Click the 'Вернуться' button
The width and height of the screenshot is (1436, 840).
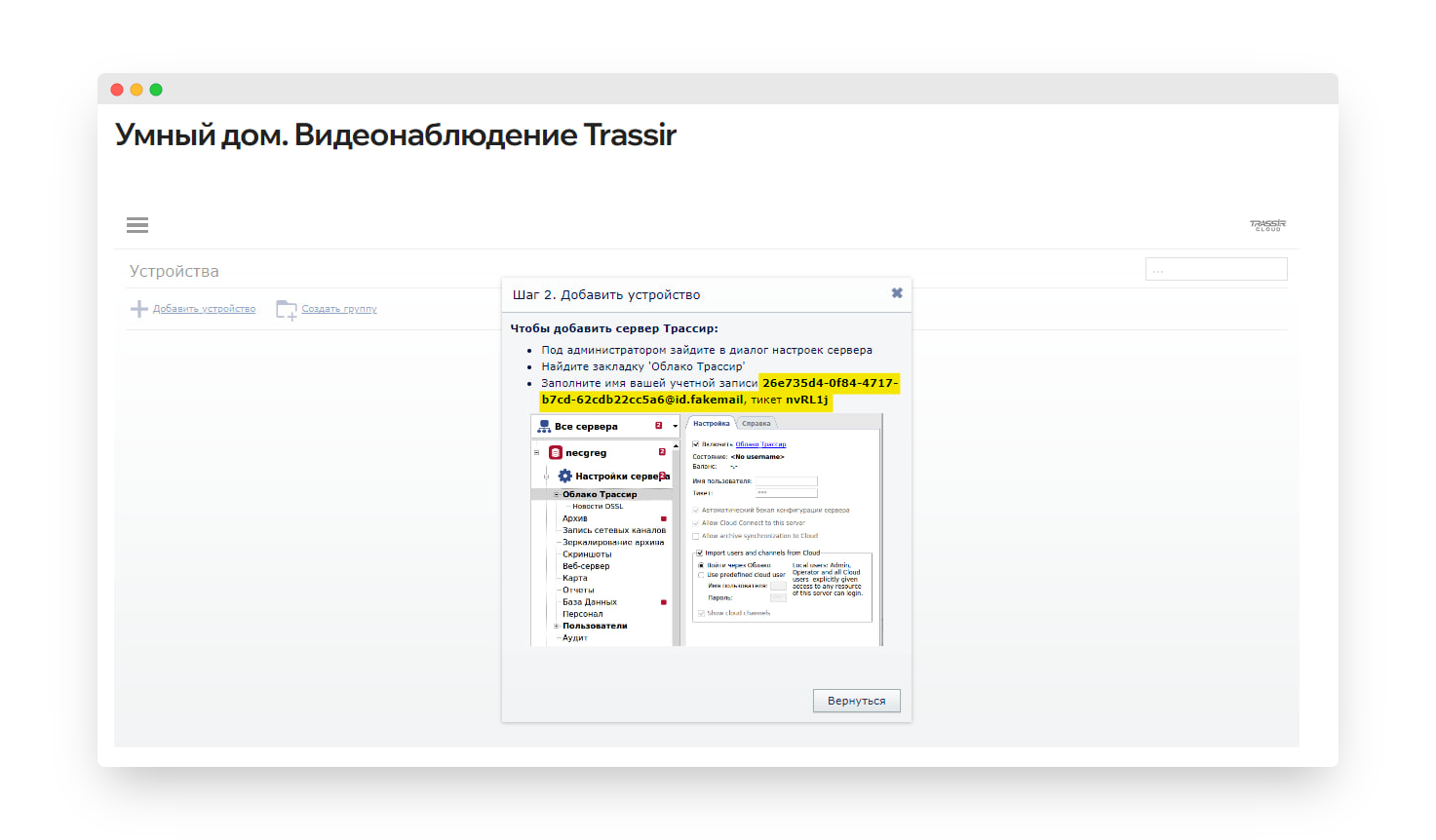(857, 701)
